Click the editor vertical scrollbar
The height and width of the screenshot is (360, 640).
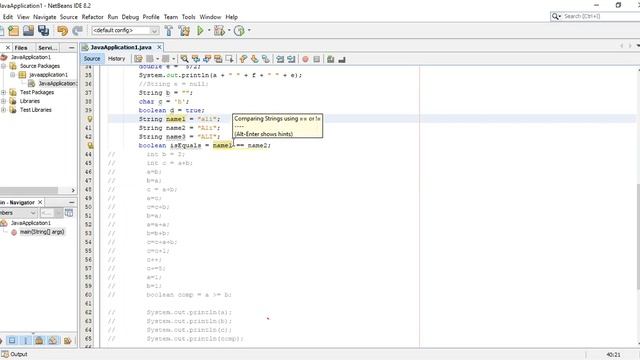tap(638, 237)
